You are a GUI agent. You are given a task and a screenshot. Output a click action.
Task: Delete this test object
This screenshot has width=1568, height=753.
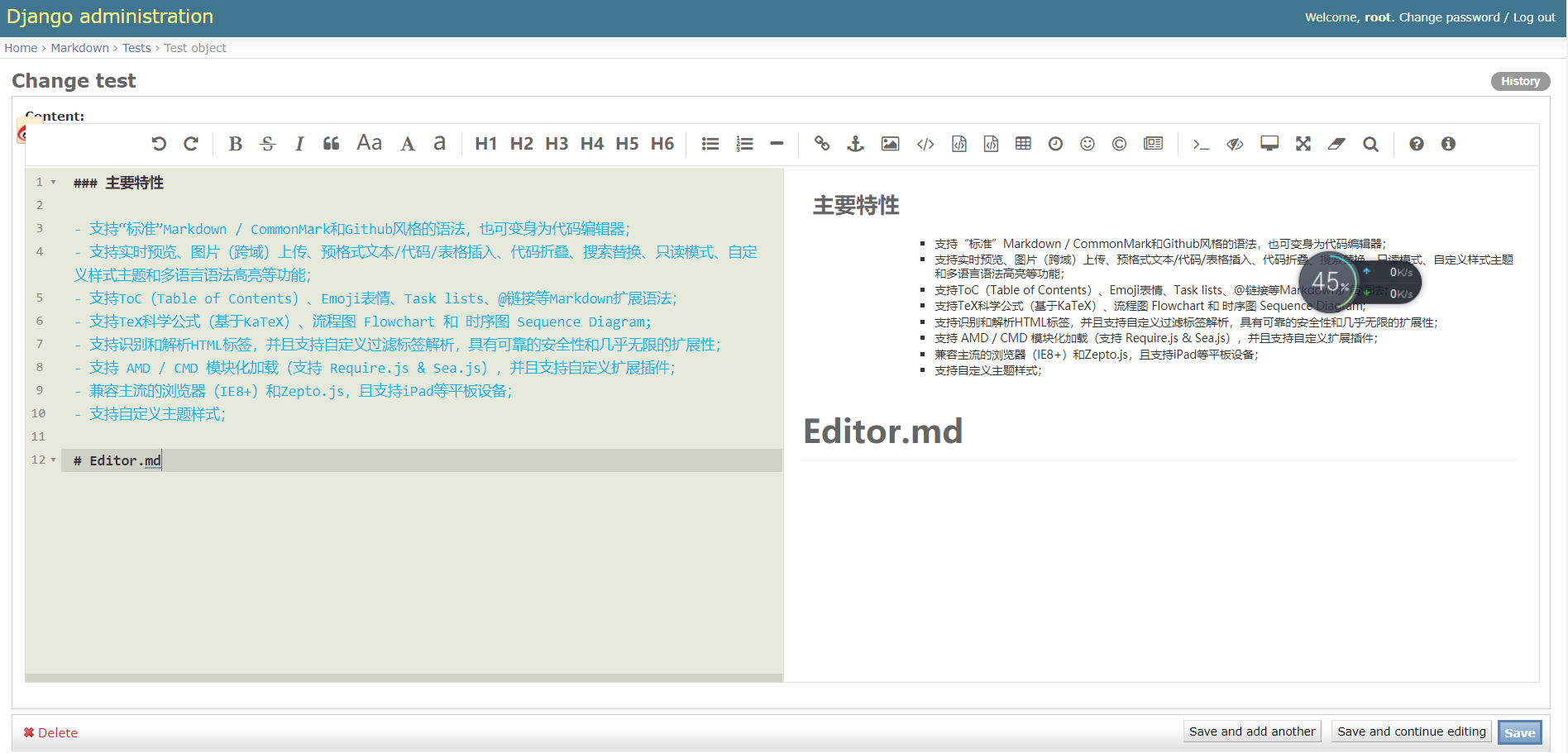pyautogui.click(x=50, y=733)
